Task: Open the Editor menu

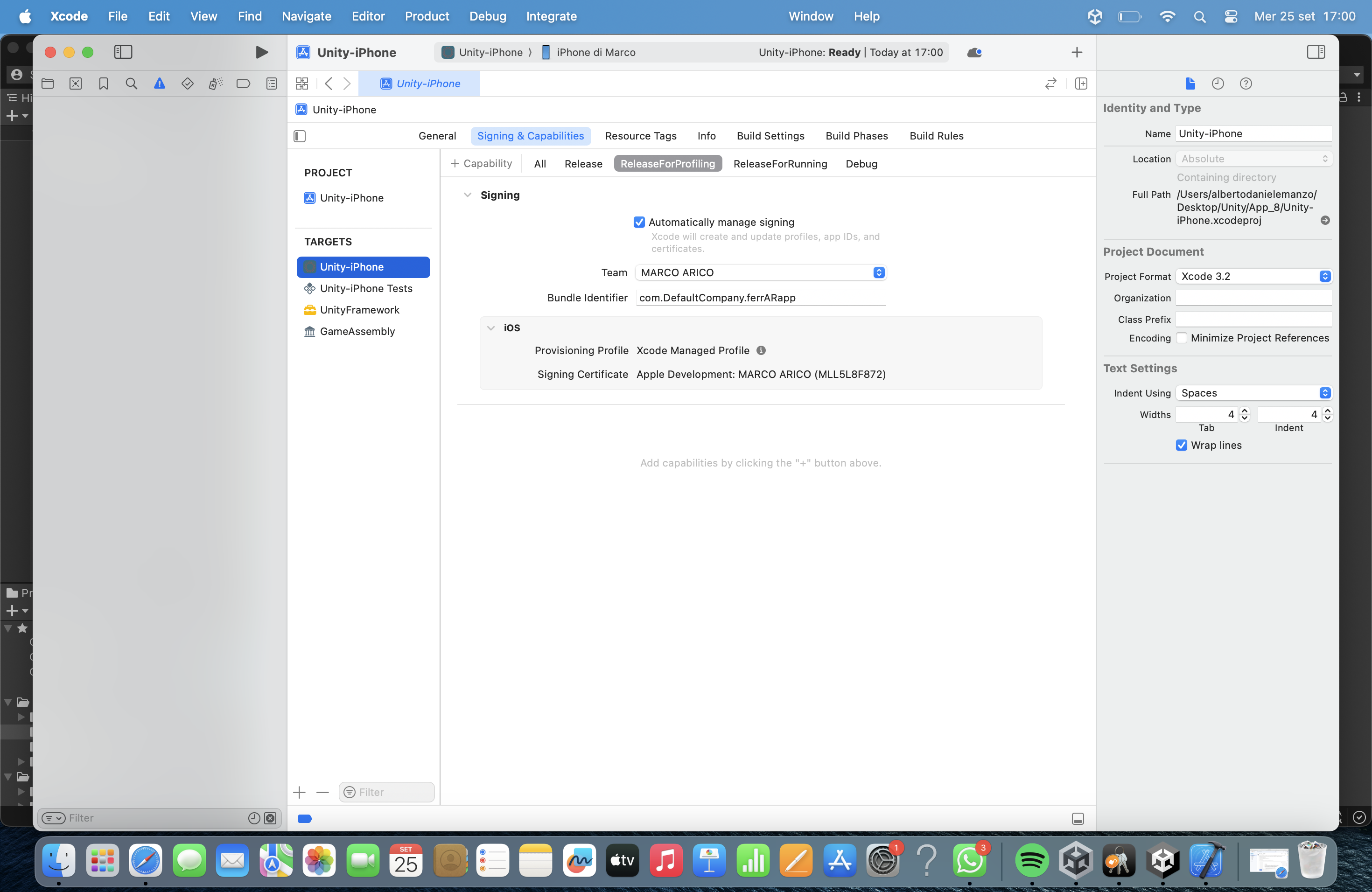Action: tap(368, 16)
